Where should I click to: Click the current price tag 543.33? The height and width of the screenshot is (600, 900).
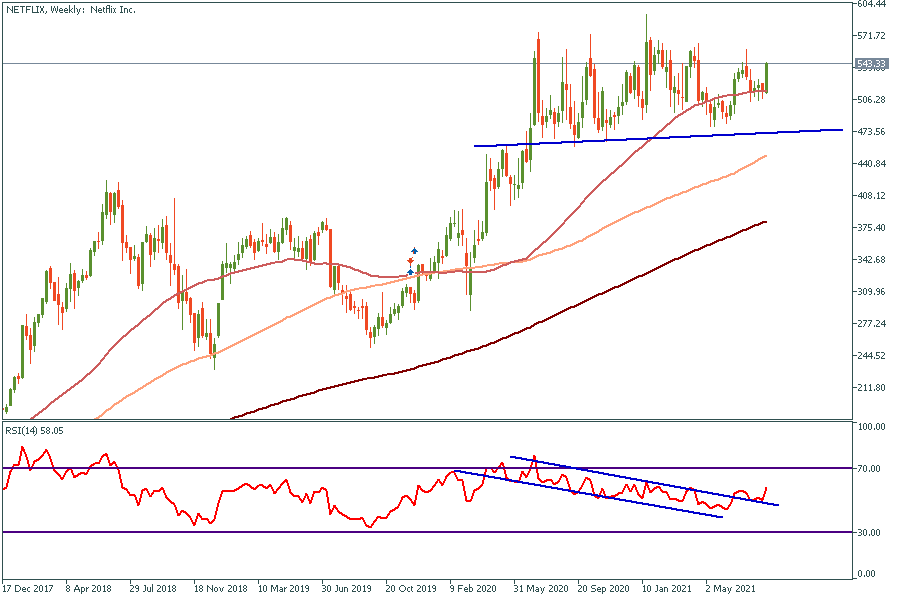[x=871, y=64]
